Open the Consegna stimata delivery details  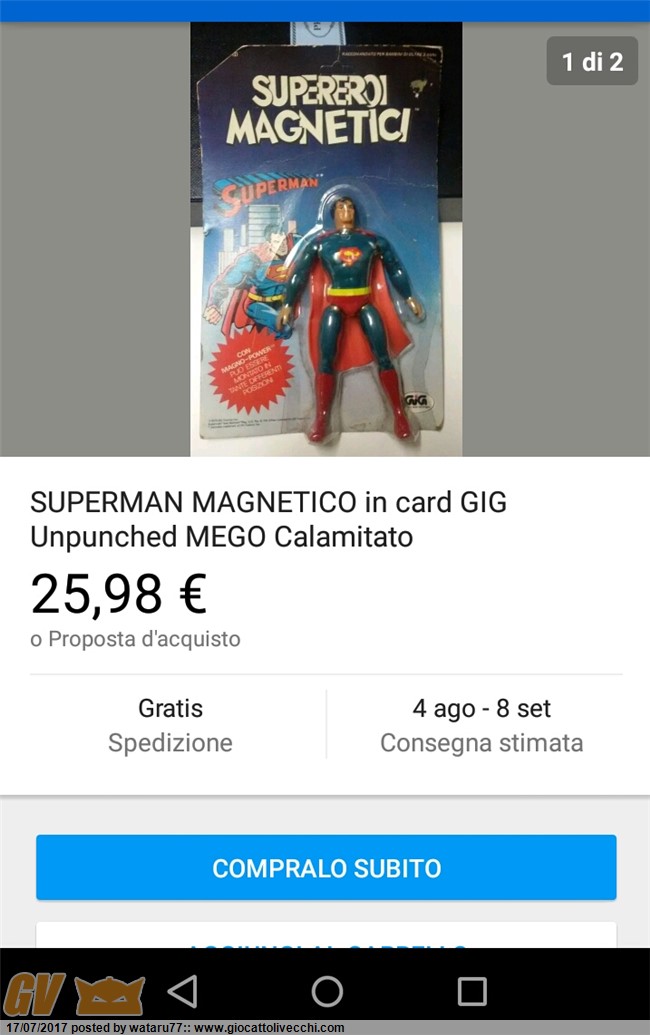481,725
